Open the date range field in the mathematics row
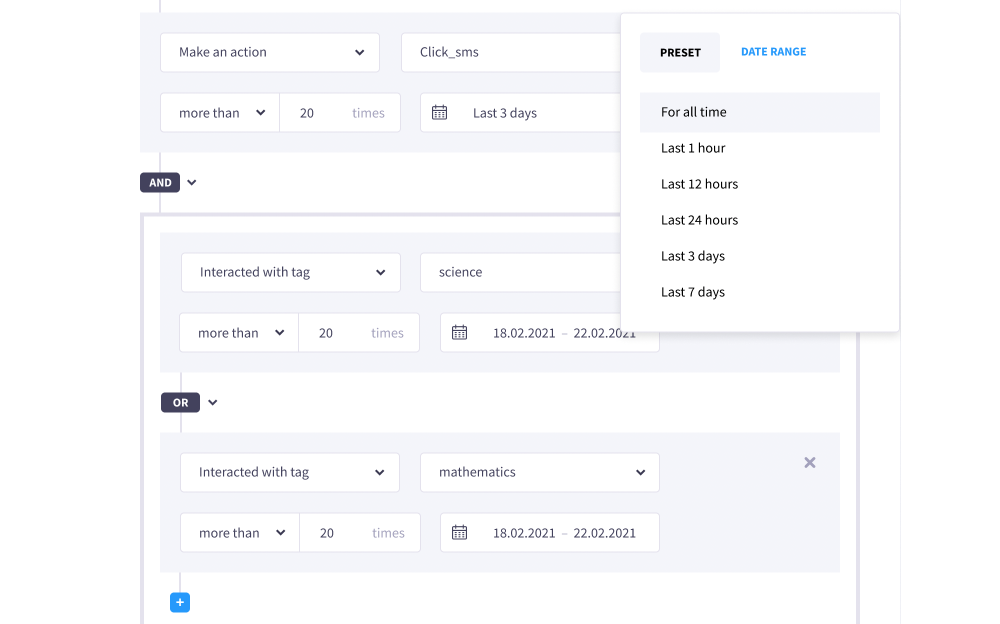The width and height of the screenshot is (1000, 624). coord(550,532)
